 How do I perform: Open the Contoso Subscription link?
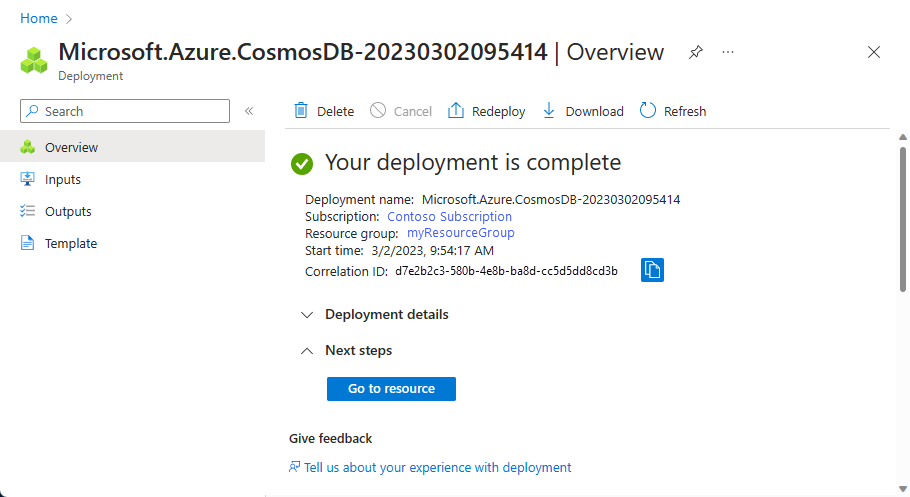[x=449, y=216]
